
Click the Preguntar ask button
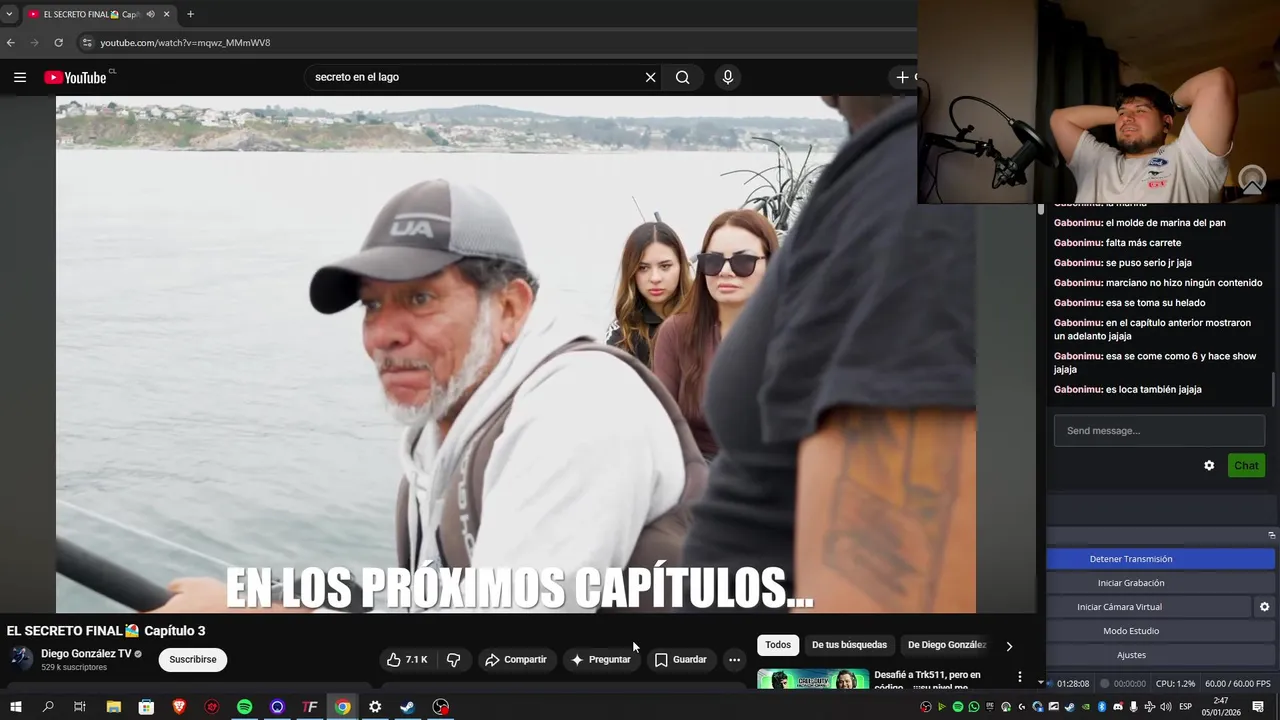click(600, 659)
